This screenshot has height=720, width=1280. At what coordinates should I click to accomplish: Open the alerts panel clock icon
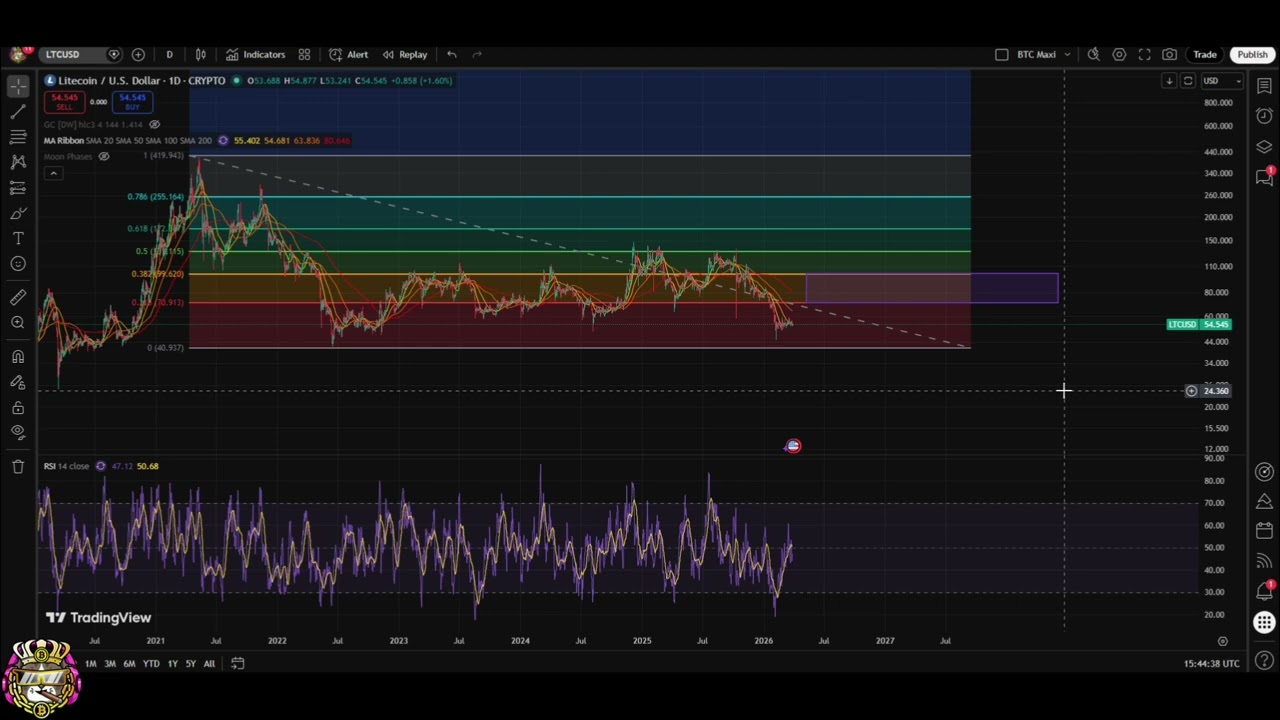(1264, 116)
